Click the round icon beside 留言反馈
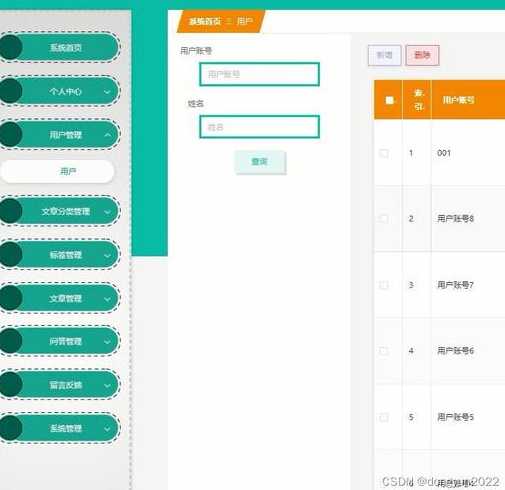The height and width of the screenshot is (490, 505). [x=11, y=385]
